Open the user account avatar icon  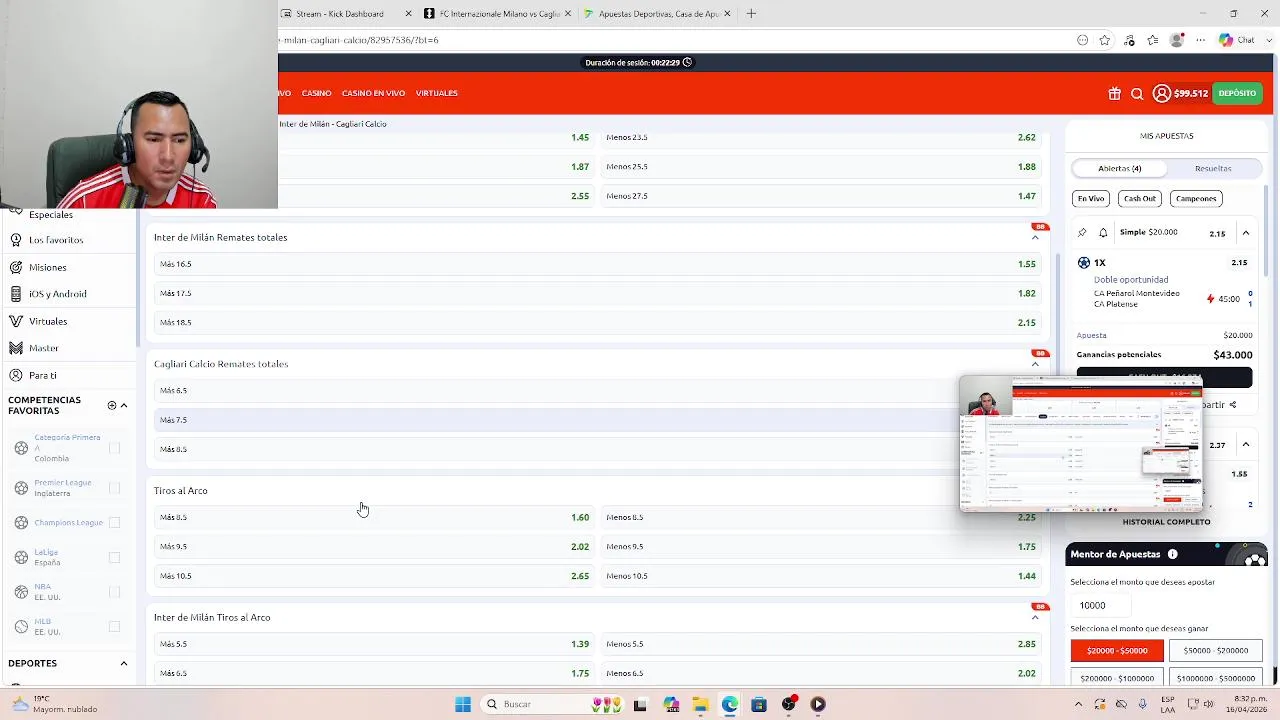[1161, 93]
